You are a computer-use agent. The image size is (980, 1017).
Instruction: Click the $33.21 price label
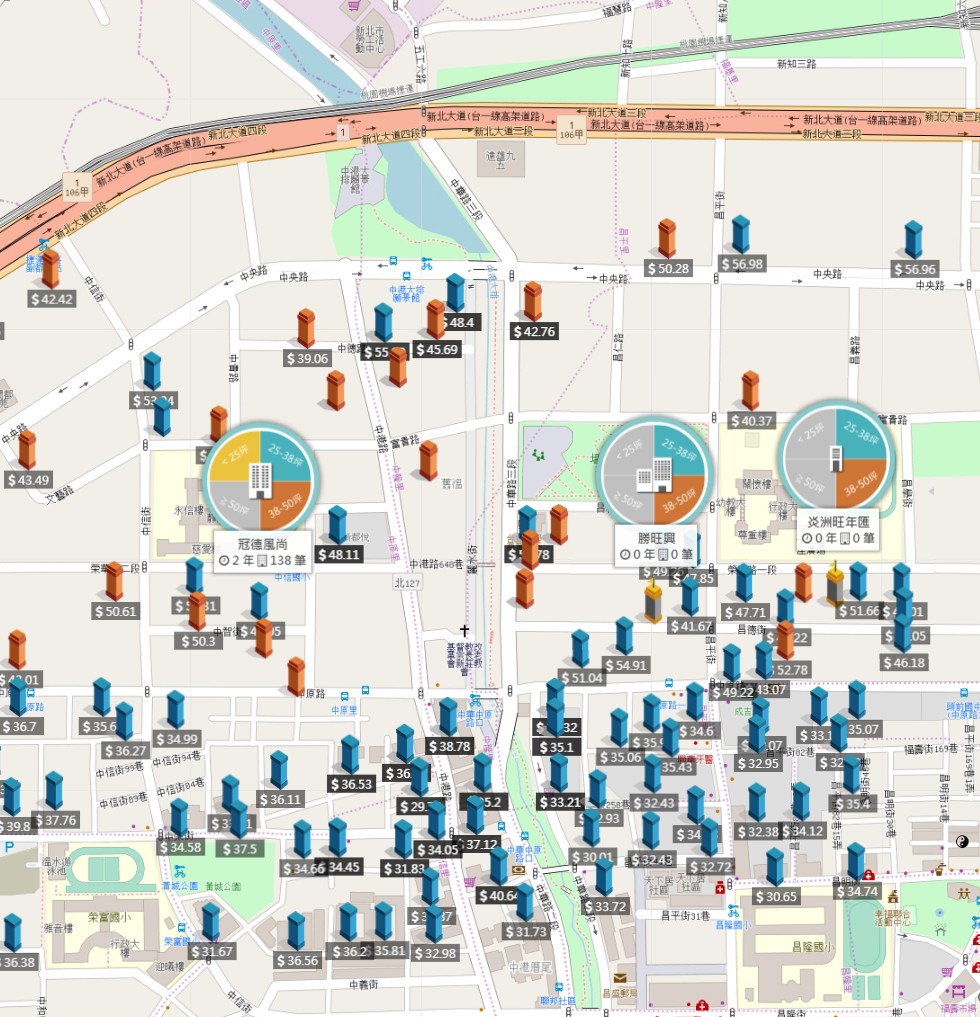pos(560,802)
